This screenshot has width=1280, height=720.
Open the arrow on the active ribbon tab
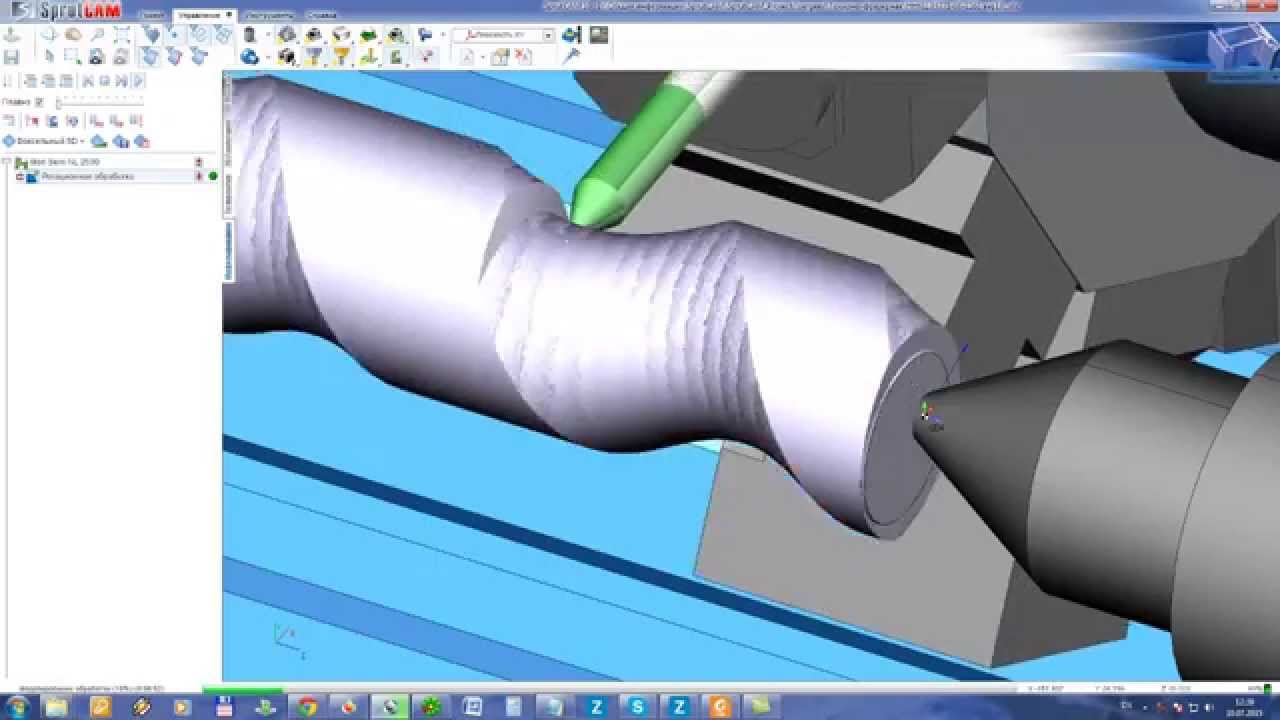tap(229, 15)
